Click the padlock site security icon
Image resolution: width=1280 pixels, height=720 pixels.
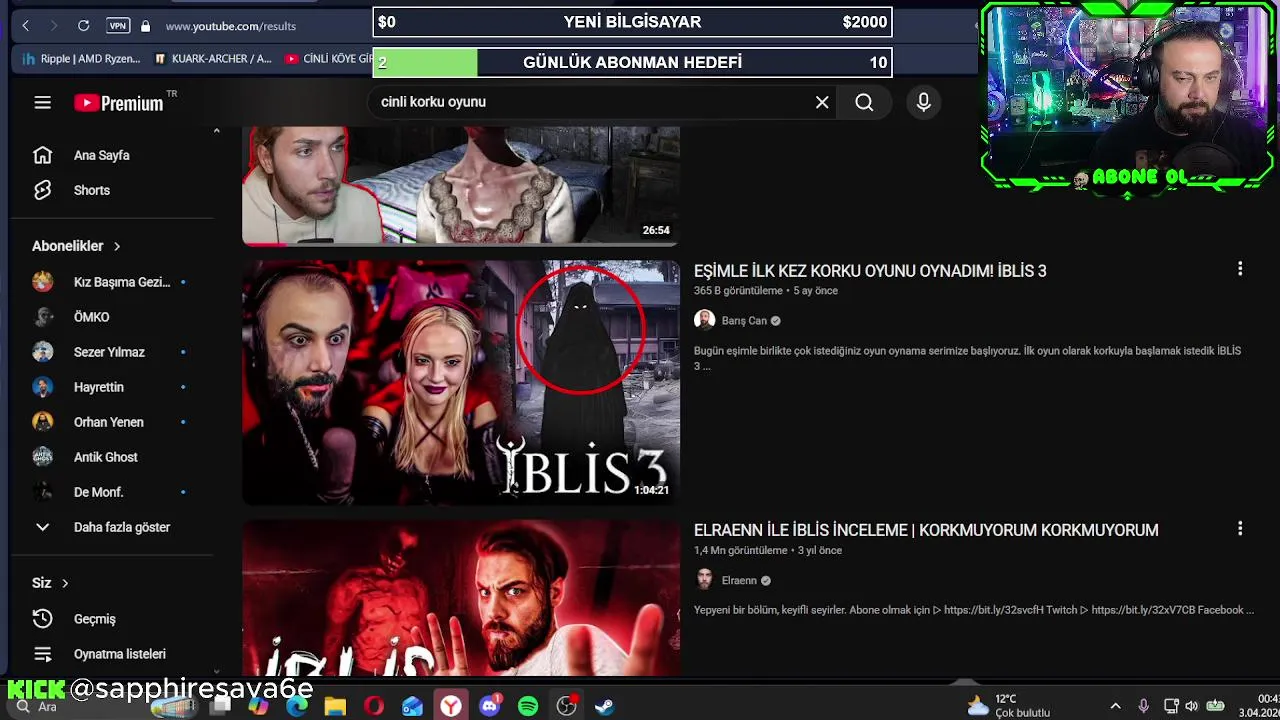click(146, 26)
